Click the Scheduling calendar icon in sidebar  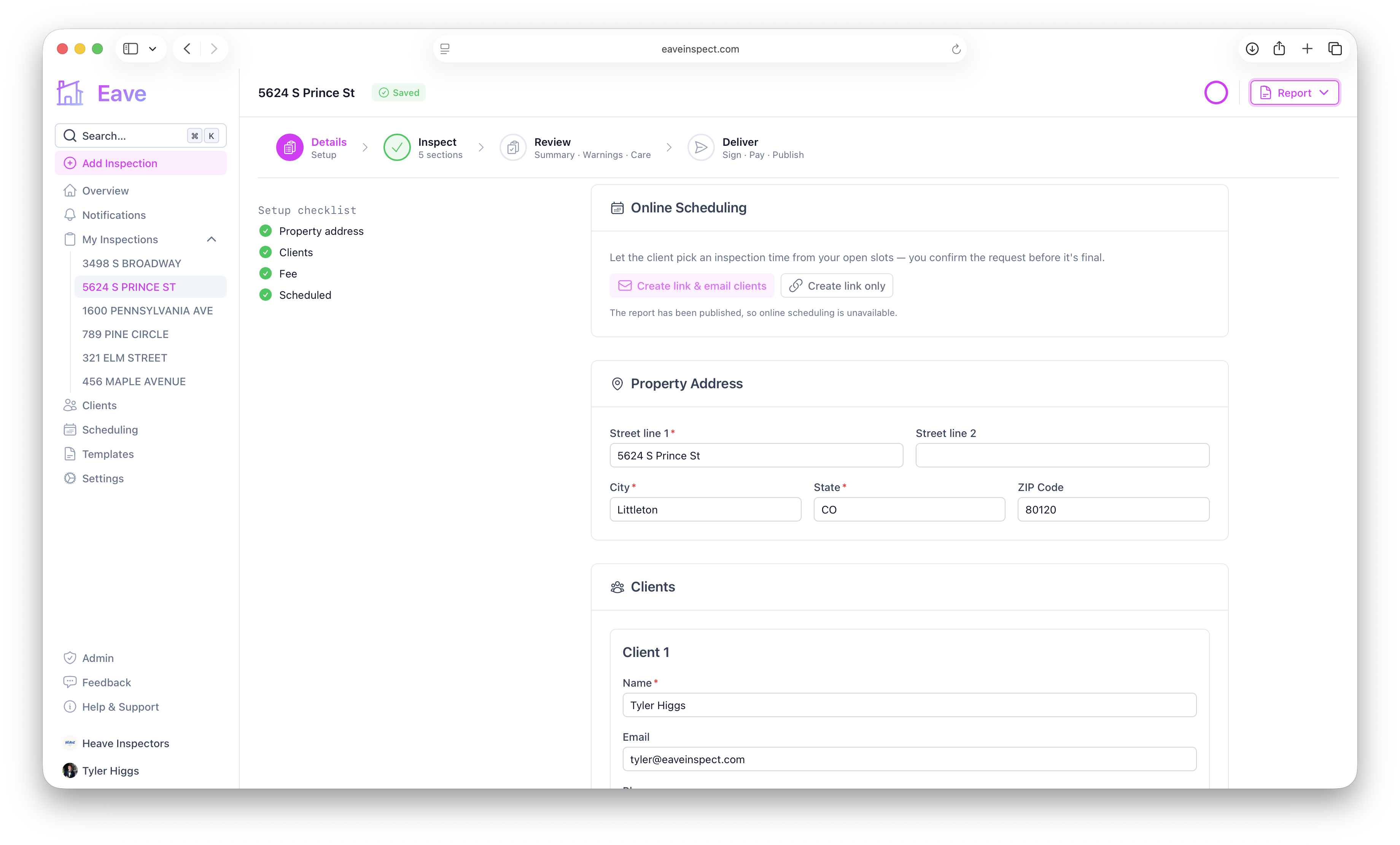[70, 430]
